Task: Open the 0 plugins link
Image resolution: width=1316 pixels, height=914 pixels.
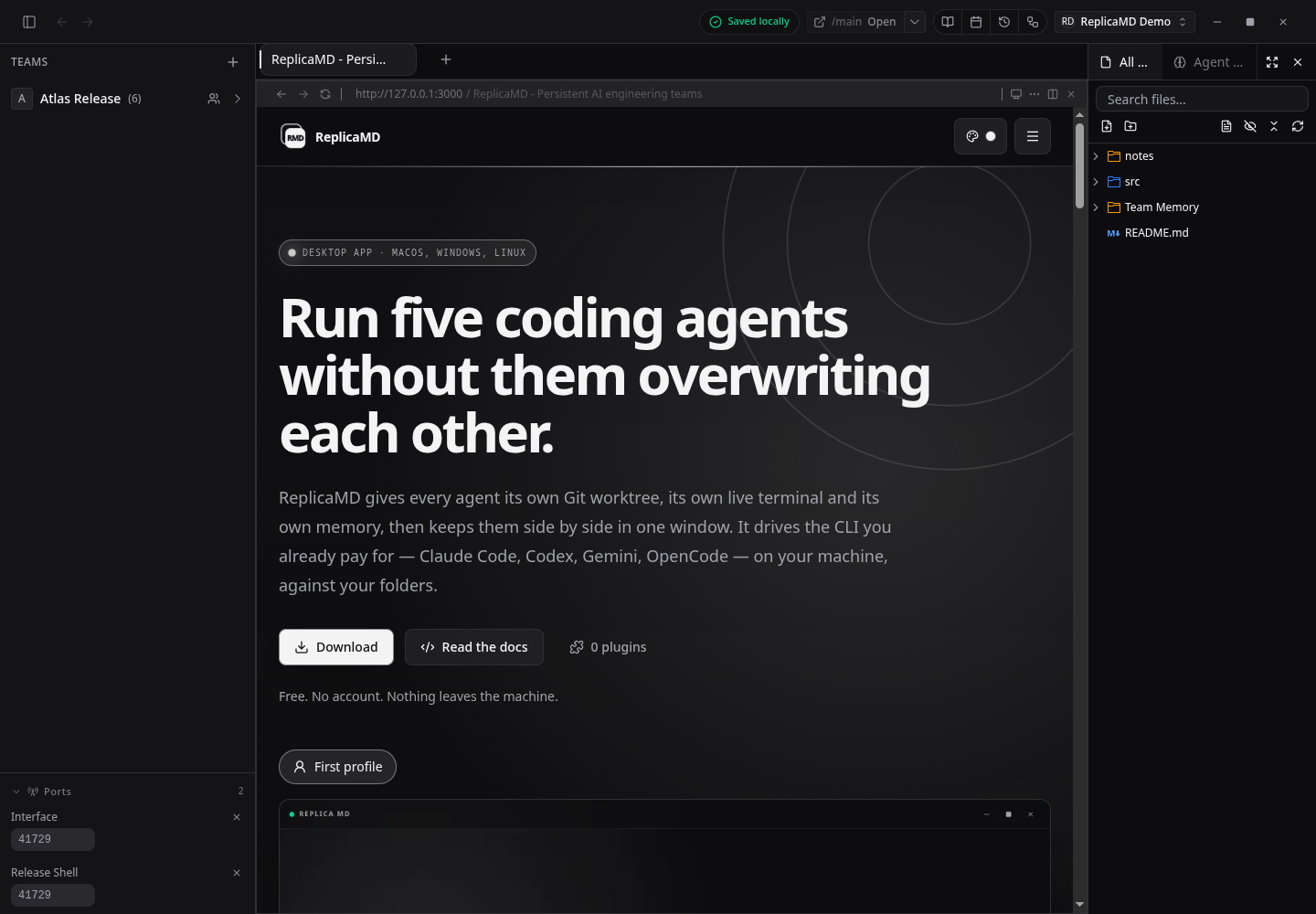Action: pos(608,647)
